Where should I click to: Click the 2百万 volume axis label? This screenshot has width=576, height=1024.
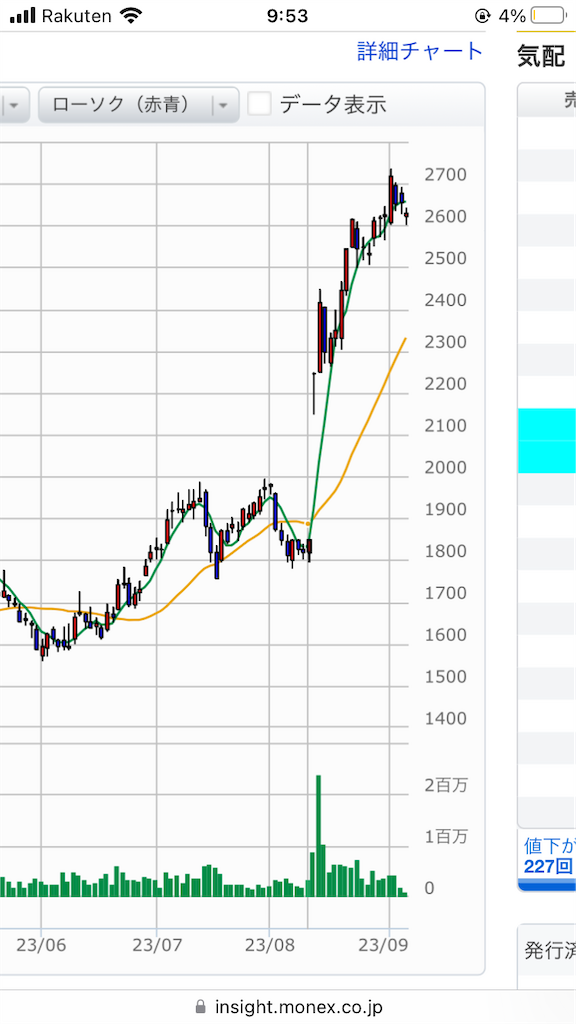[446, 786]
